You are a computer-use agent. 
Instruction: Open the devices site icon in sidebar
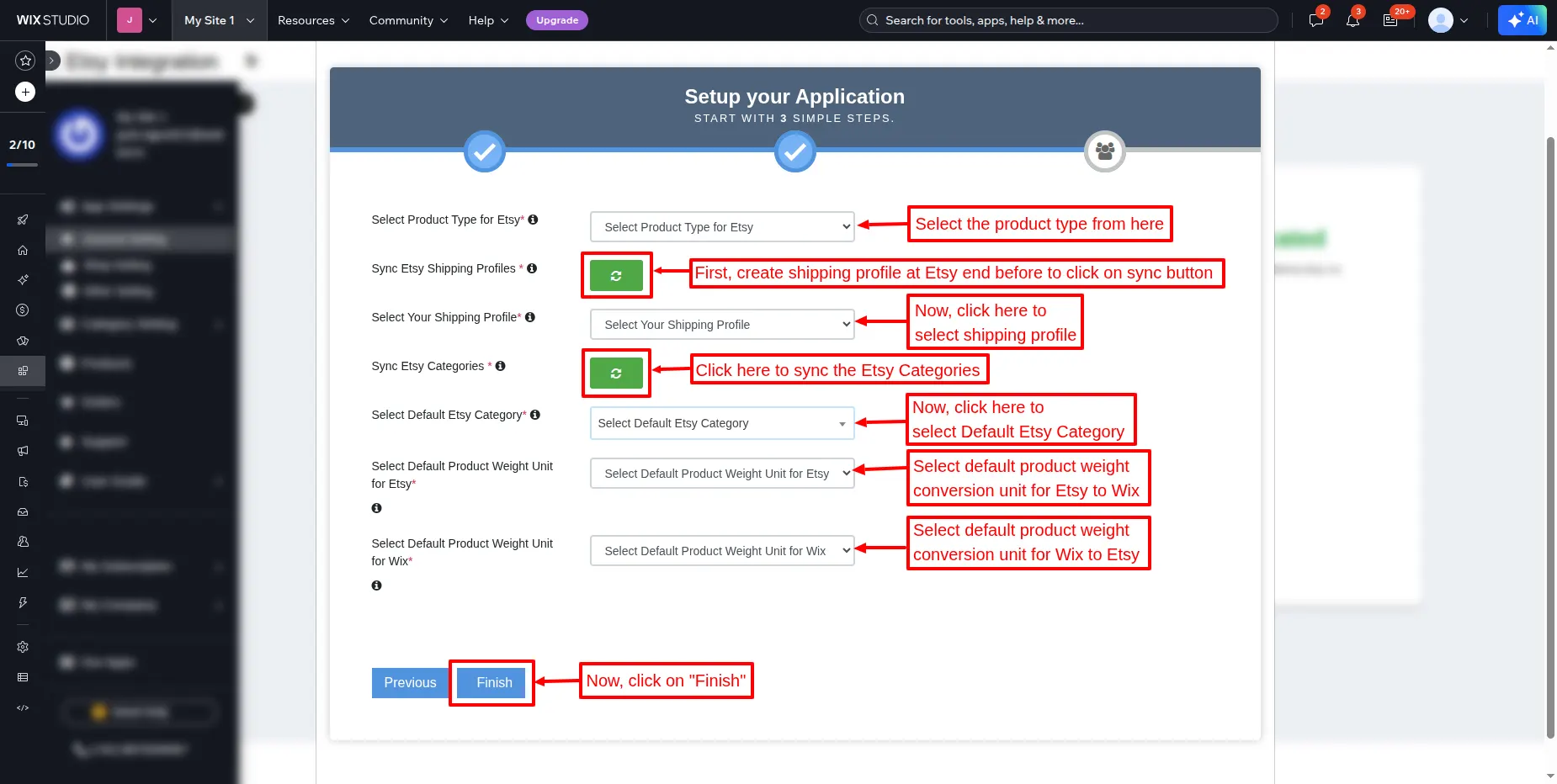(23, 421)
